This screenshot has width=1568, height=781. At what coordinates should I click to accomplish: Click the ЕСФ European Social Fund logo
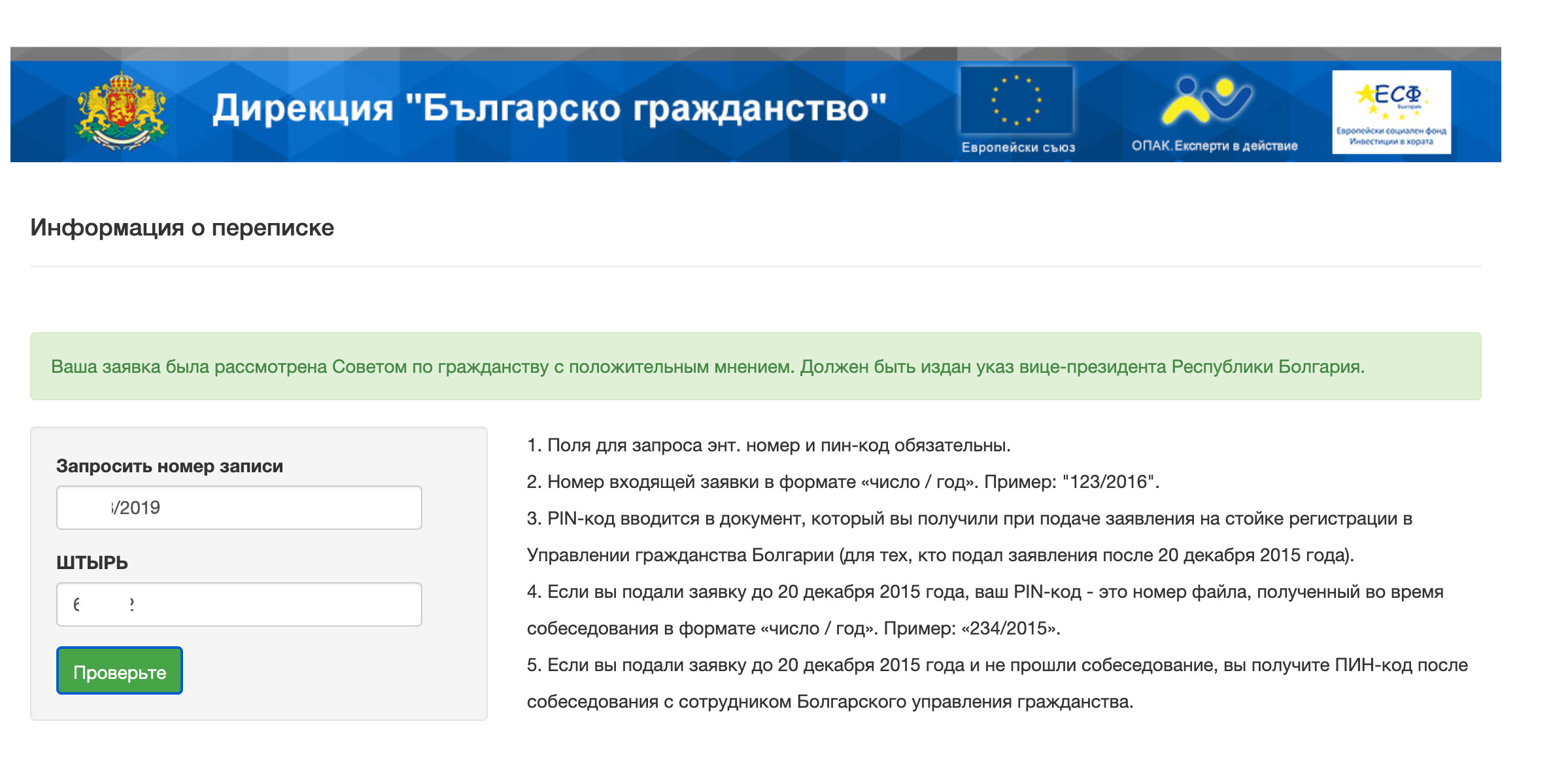[1391, 112]
